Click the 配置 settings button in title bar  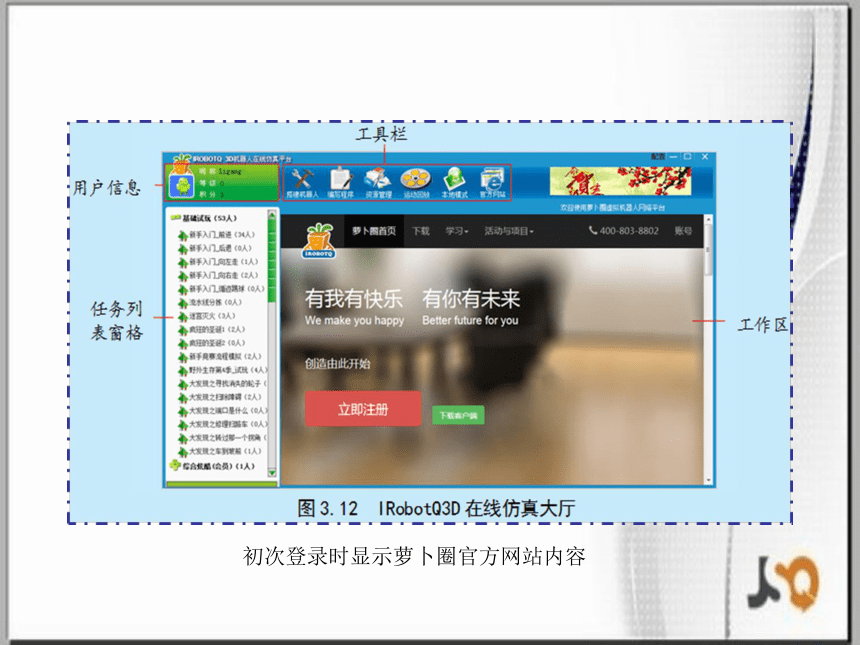click(x=658, y=156)
